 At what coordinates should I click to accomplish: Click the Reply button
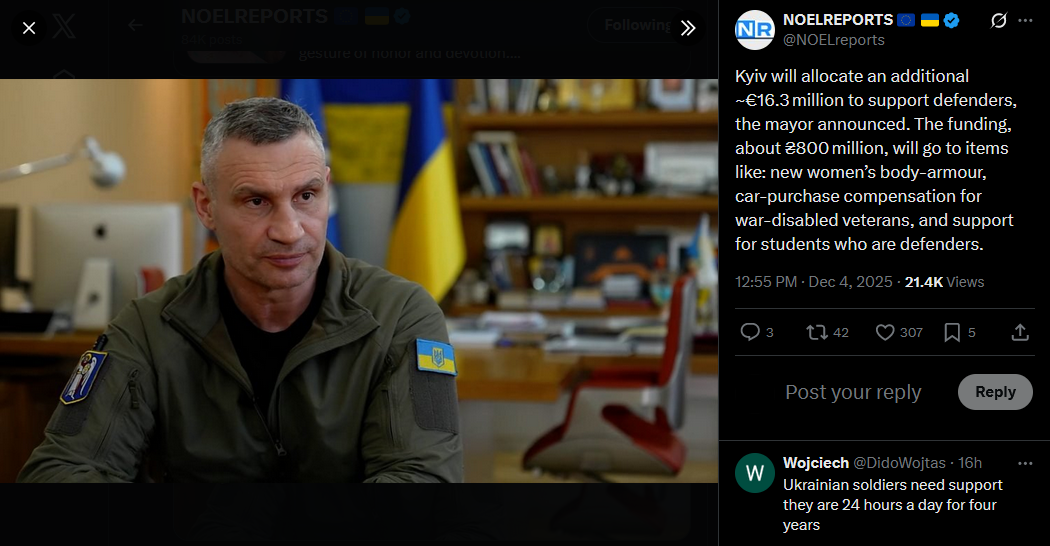tap(995, 392)
